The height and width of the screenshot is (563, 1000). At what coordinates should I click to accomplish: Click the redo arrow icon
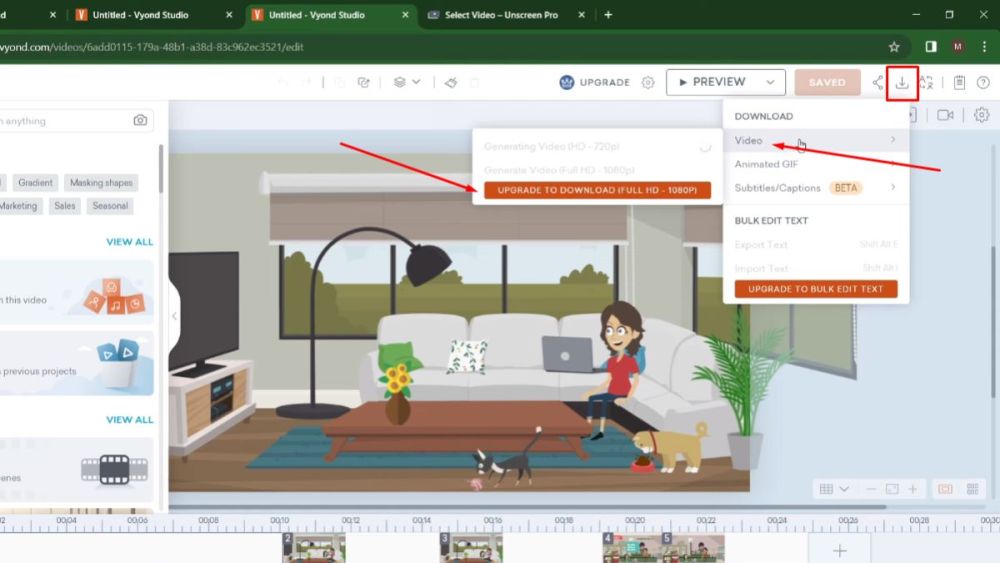[306, 82]
